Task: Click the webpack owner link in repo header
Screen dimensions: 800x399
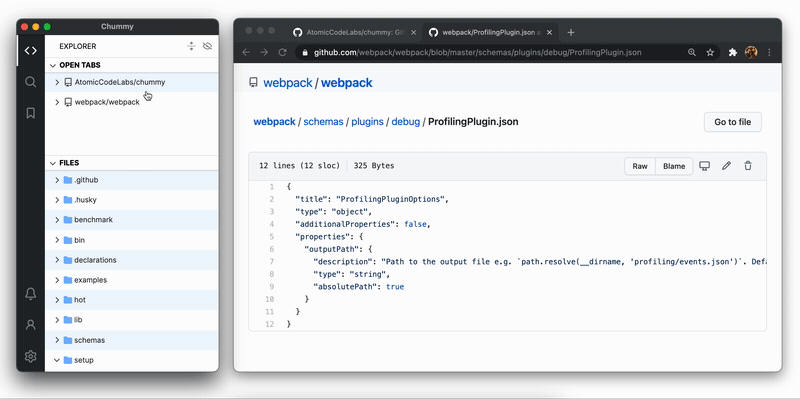Action: point(288,83)
